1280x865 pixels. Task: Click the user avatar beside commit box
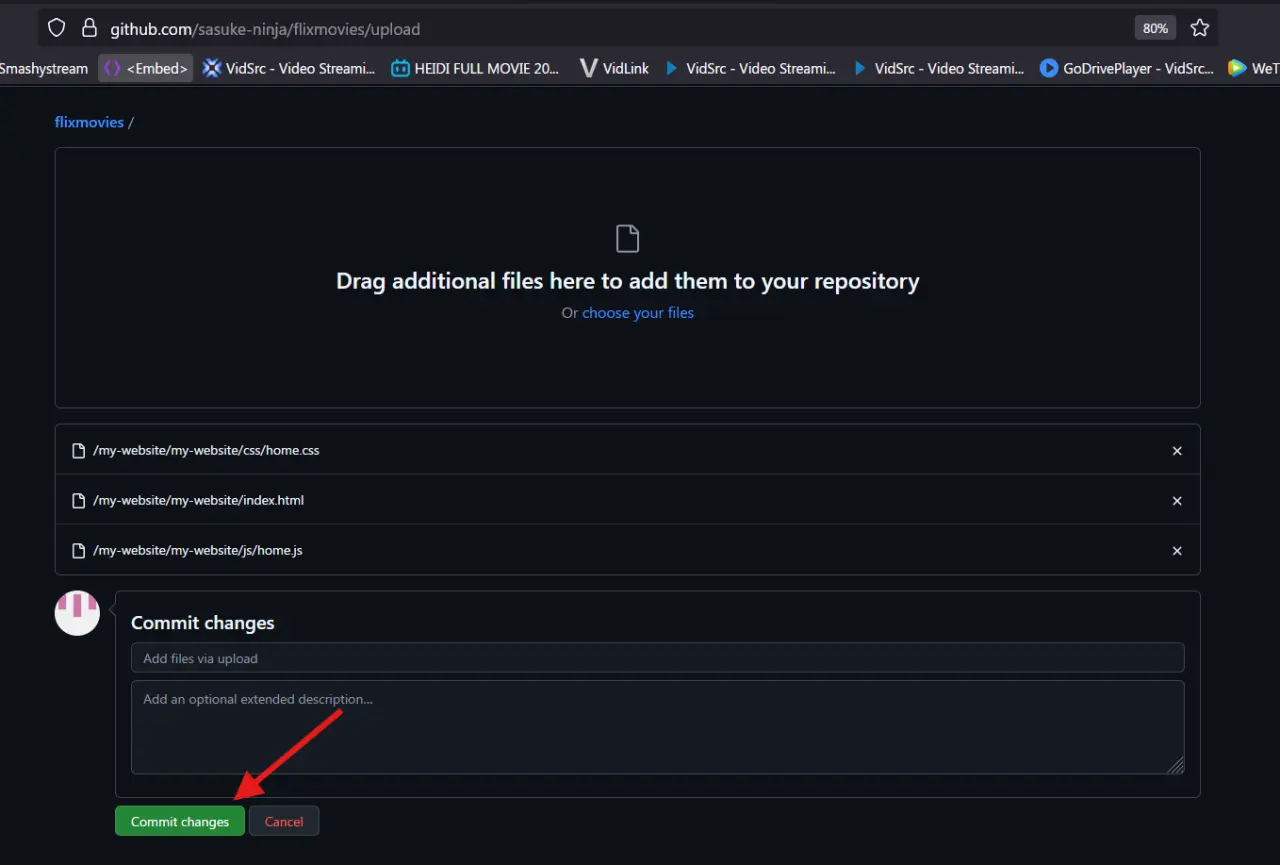pyautogui.click(x=77, y=613)
